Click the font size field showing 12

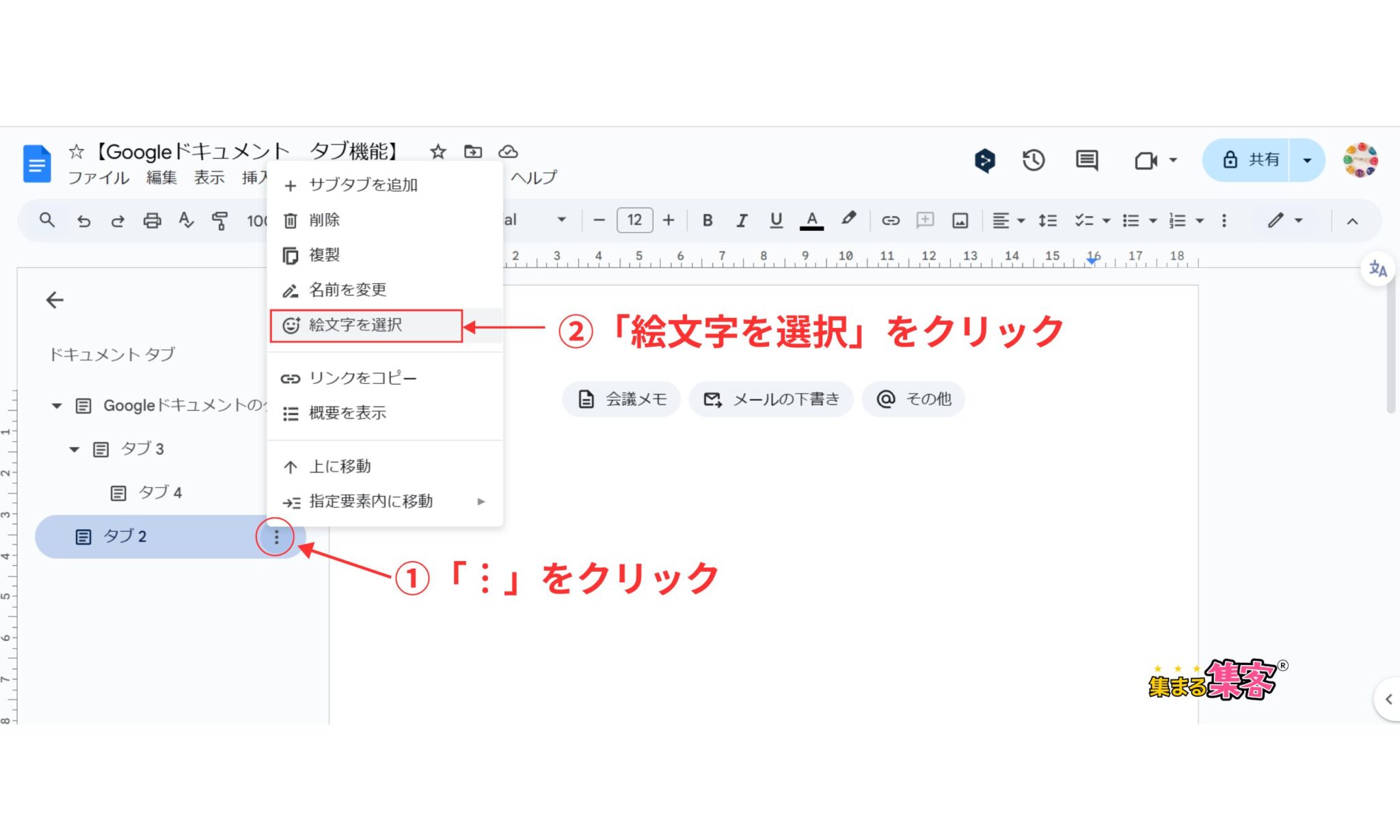[x=634, y=220]
